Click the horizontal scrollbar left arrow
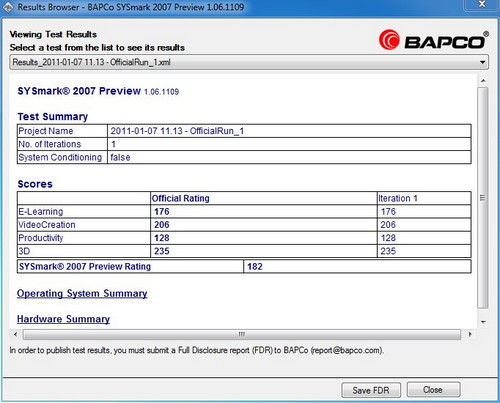500x403 pixels. (15, 334)
